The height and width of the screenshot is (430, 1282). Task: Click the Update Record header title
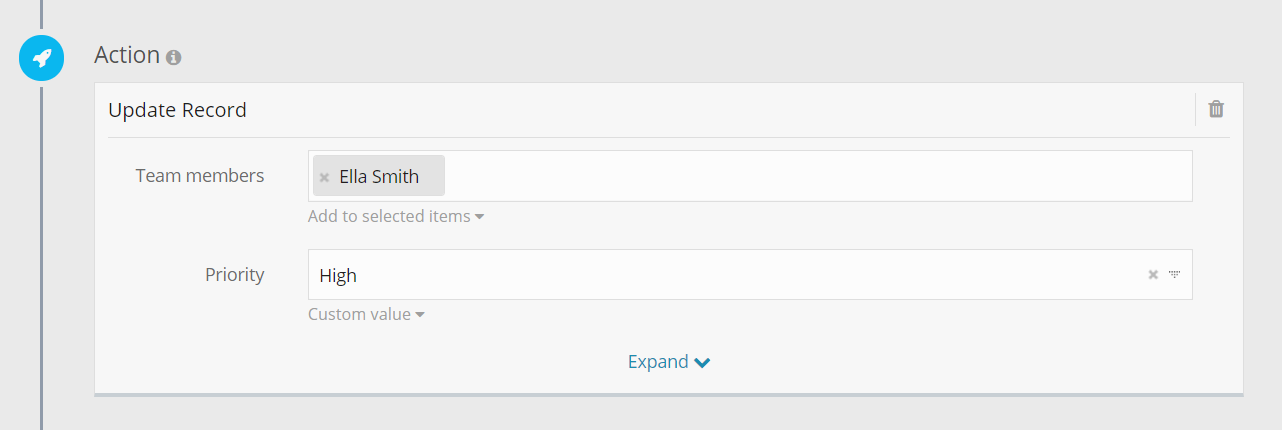point(177,110)
